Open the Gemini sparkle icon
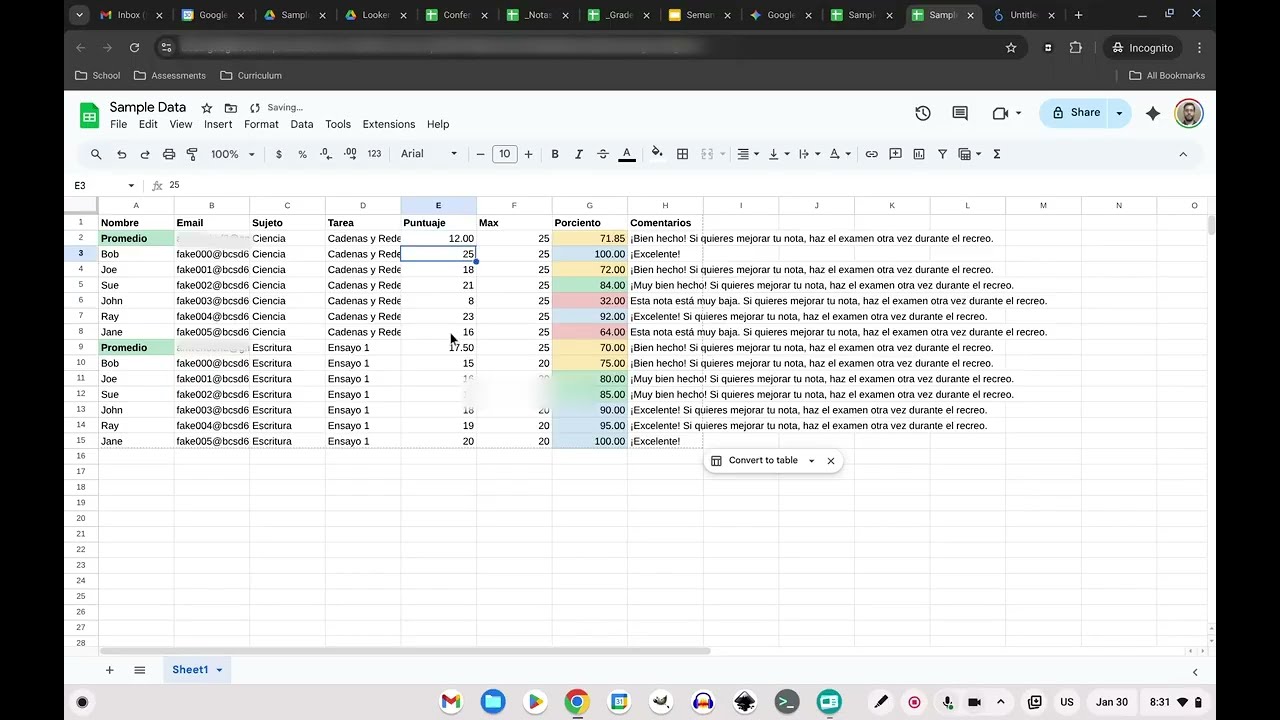 [1153, 113]
